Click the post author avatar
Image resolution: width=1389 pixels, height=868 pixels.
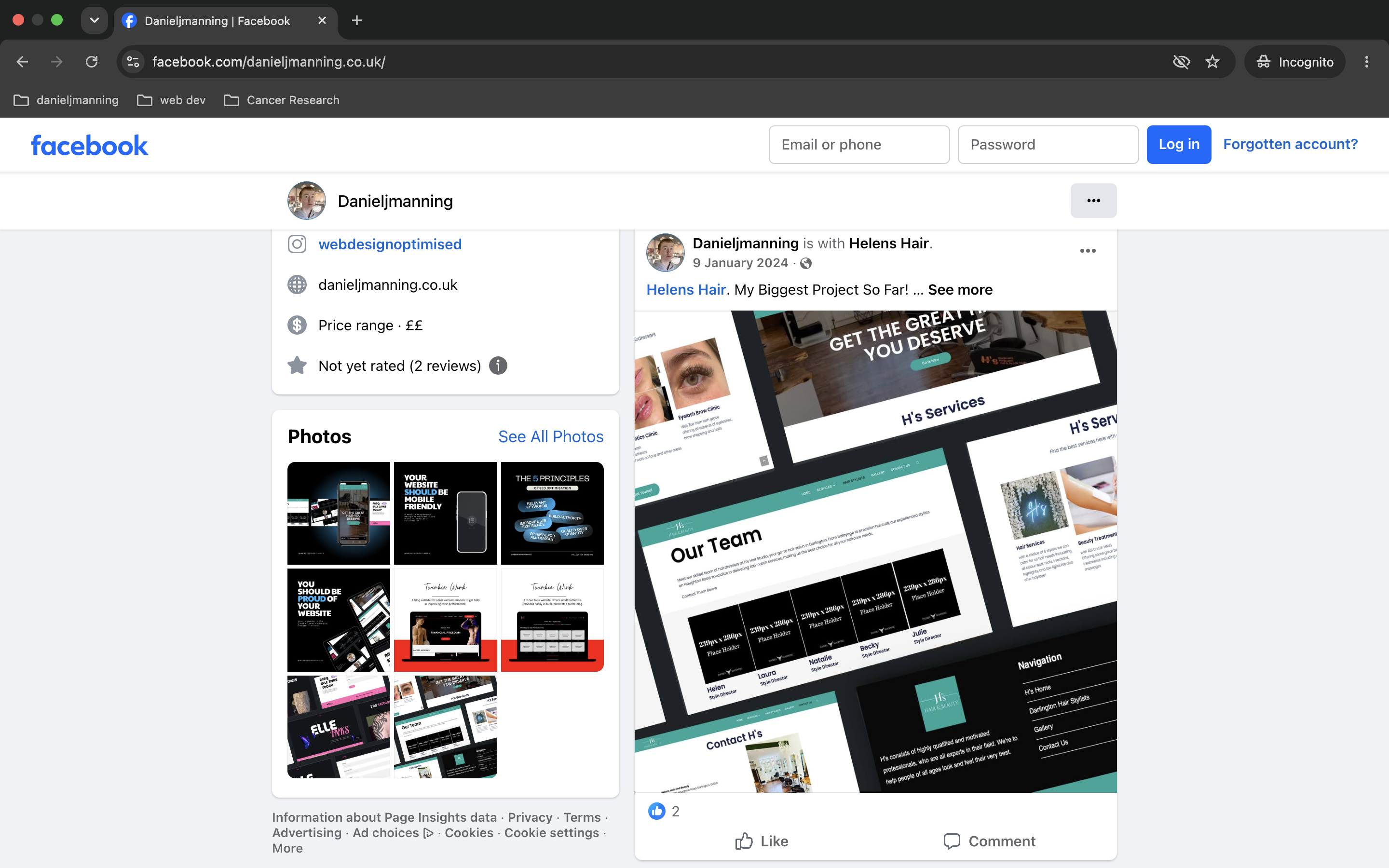[x=665, y=253]
